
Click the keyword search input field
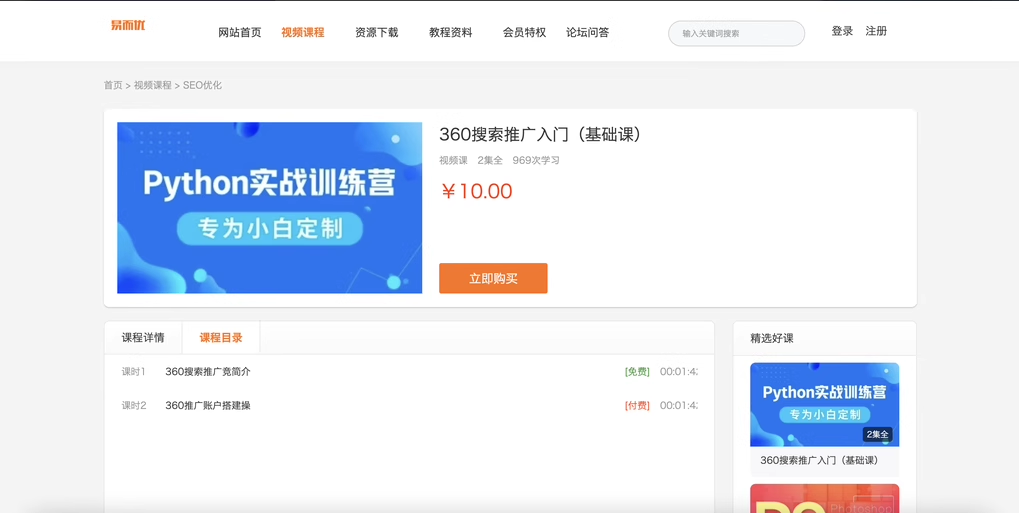click(736, 33)
